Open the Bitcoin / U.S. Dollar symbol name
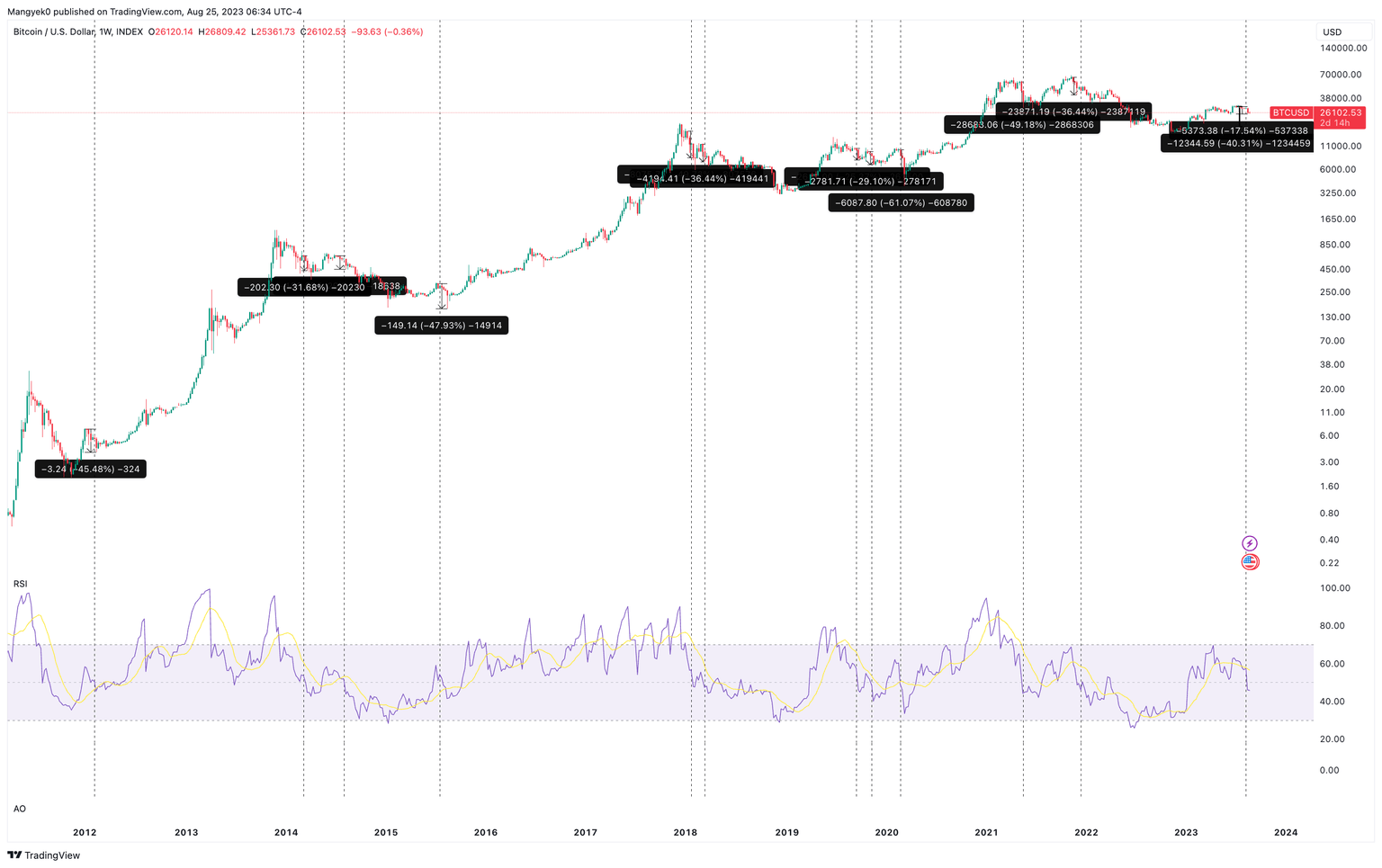Image resolution: width=1382 pixels, height=868 pixels. point(54,31)
